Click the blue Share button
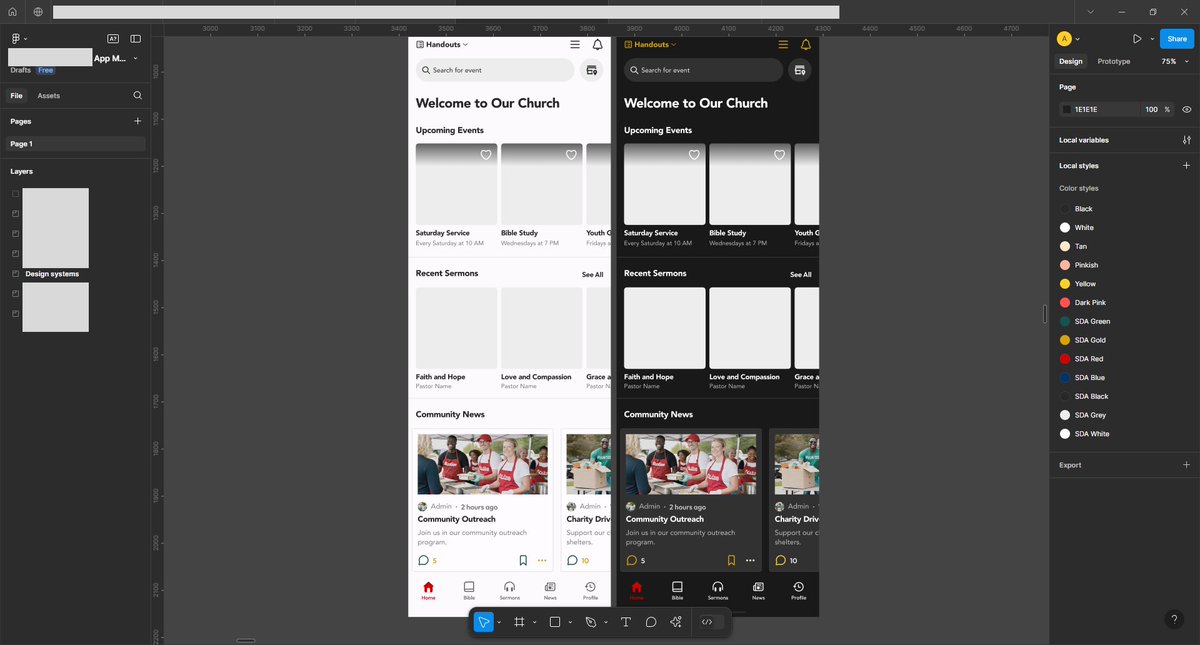1200x645 pixels. click(1176, 39)
